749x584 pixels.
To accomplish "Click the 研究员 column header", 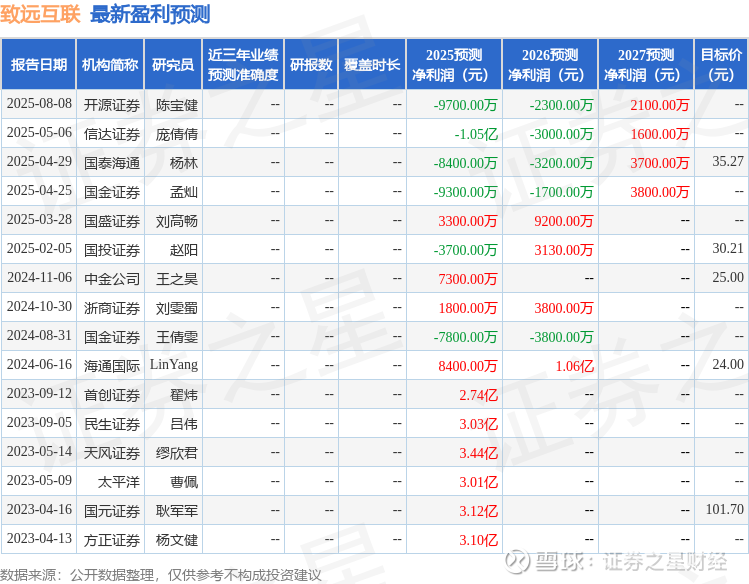I will [x=173, y=64].
